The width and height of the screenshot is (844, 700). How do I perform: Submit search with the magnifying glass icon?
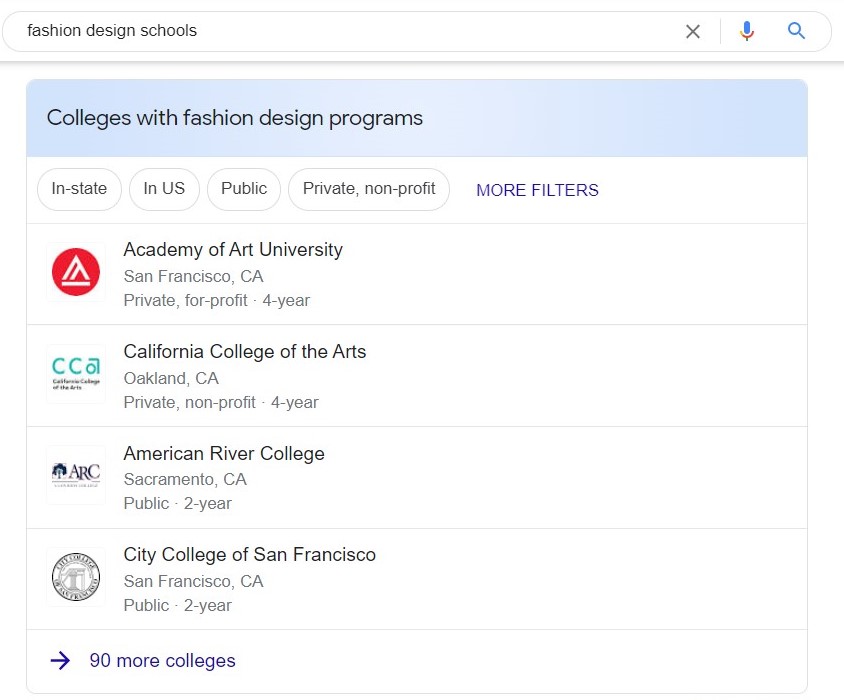796,31
